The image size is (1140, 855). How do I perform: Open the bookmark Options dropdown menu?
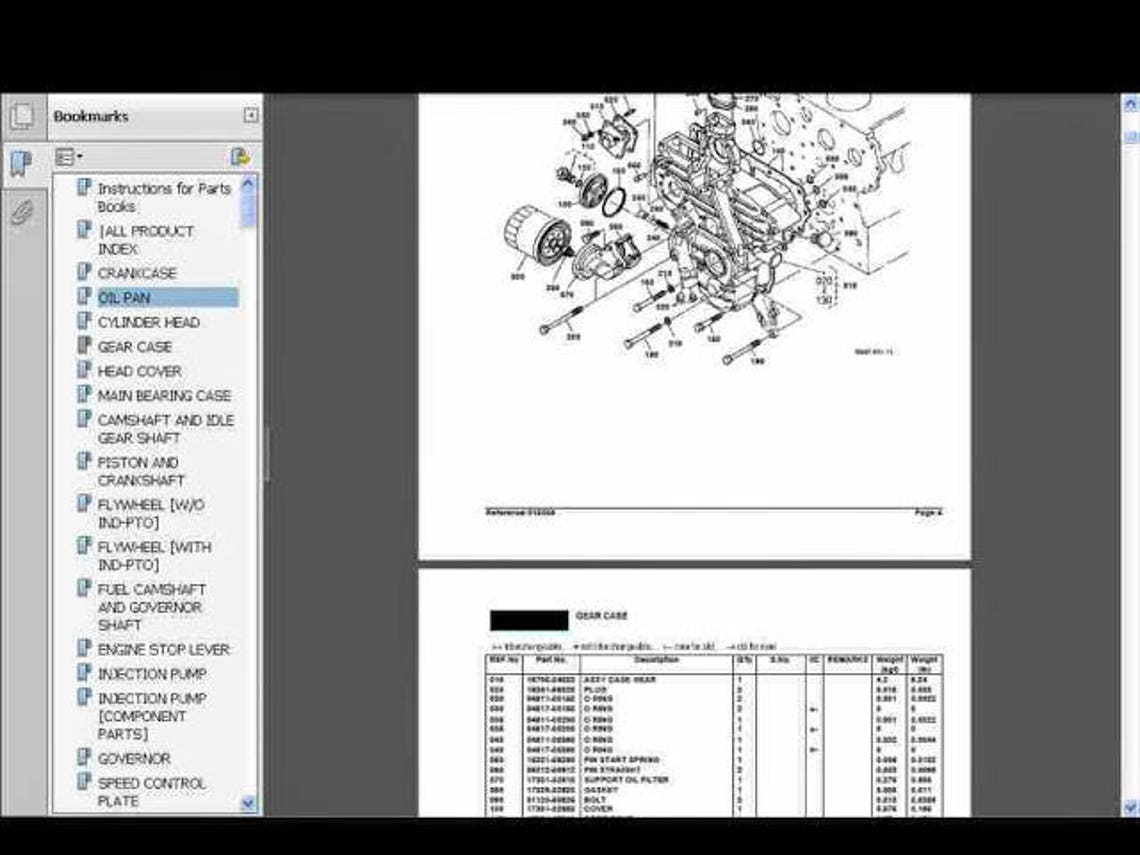(x=68, y=156)
